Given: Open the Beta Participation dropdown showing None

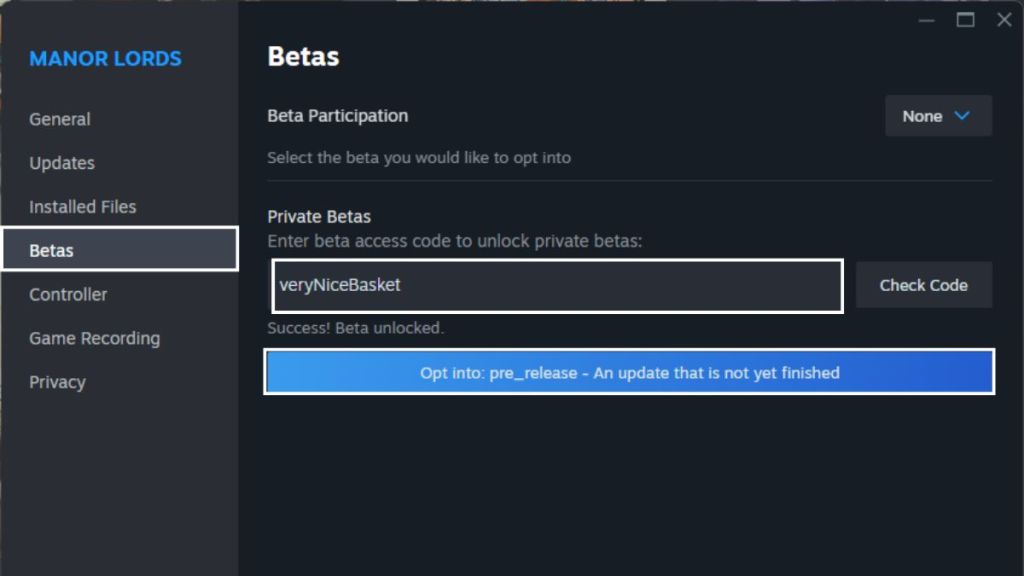Looking at the screenshot, I should tap(938, 116).
